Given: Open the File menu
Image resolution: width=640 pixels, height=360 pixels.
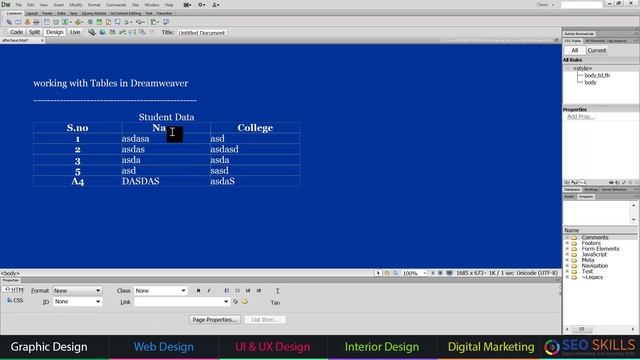Looking at the screenshot, I should tap(19, 5).
